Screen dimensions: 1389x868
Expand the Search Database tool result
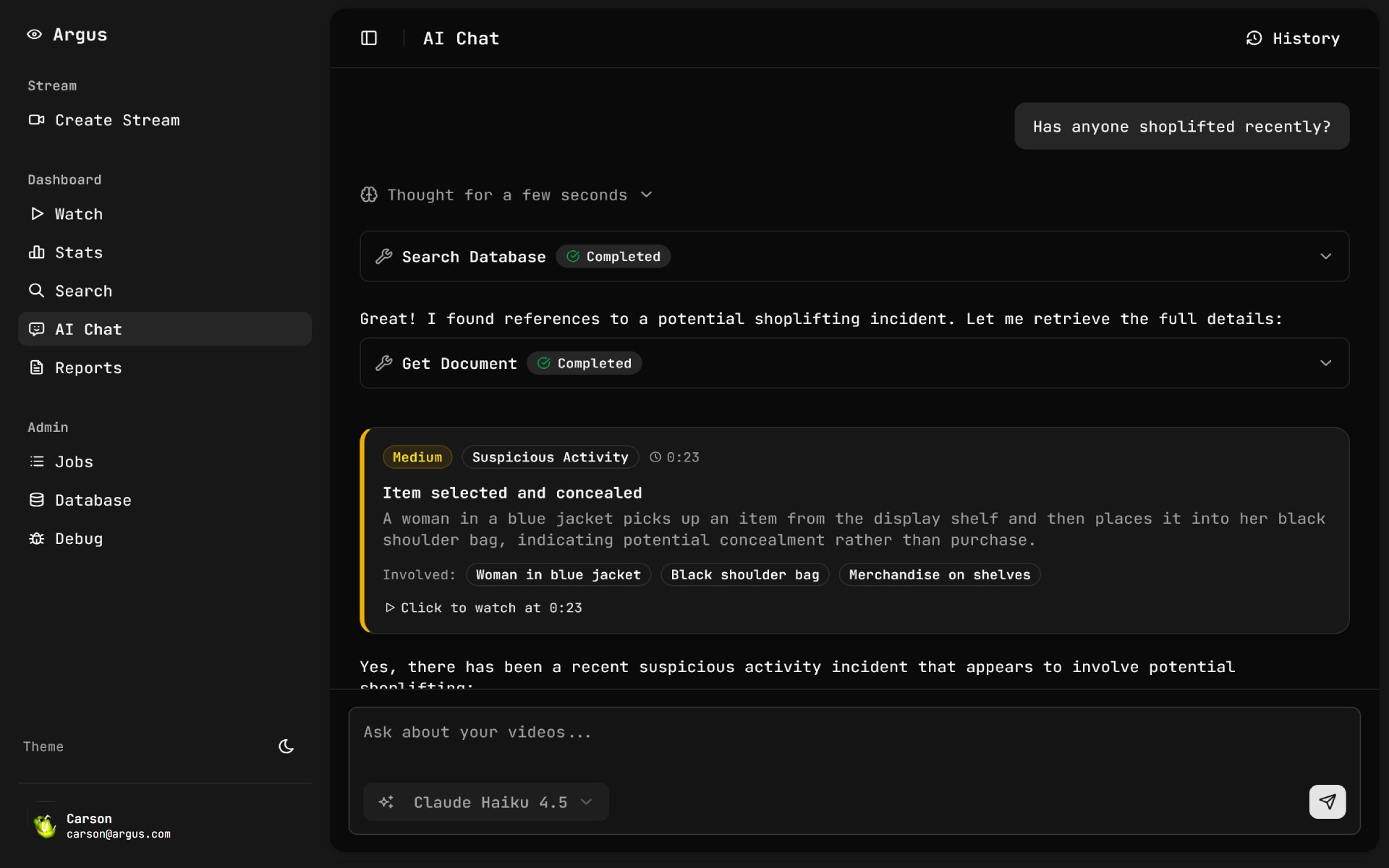(1325, 257)
